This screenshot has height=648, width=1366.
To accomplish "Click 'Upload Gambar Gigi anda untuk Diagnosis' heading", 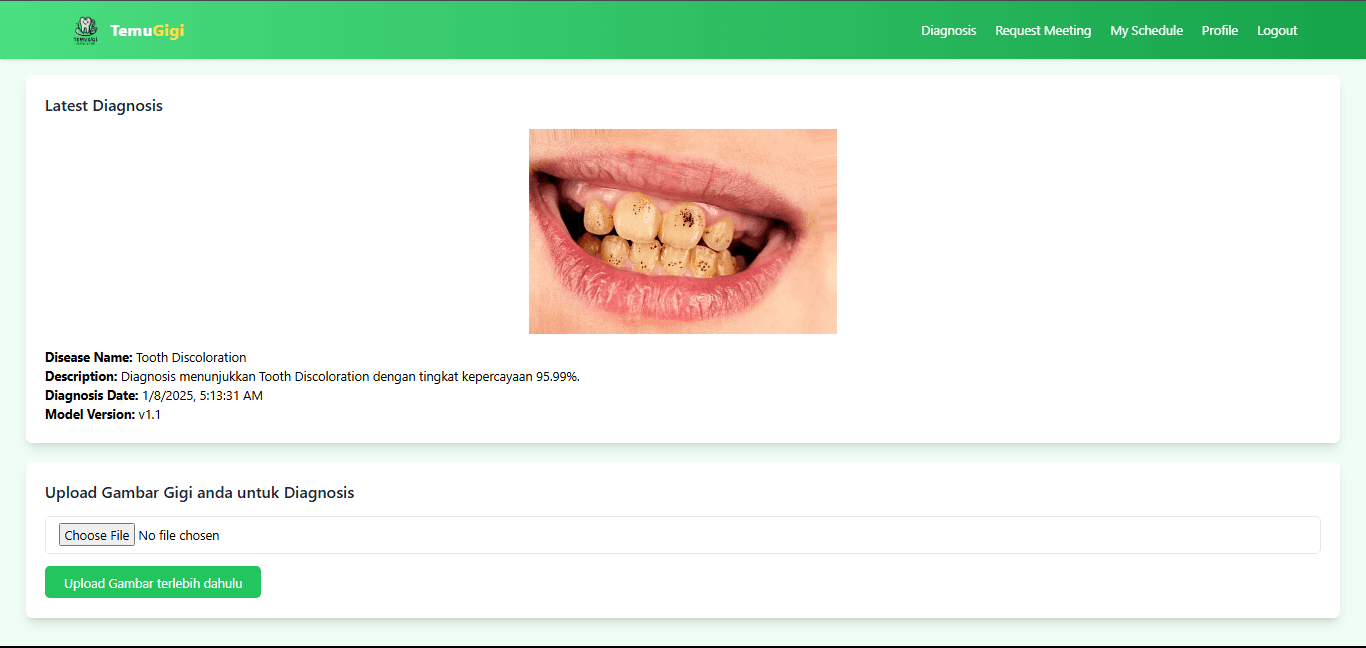I will tap(199, 493).
